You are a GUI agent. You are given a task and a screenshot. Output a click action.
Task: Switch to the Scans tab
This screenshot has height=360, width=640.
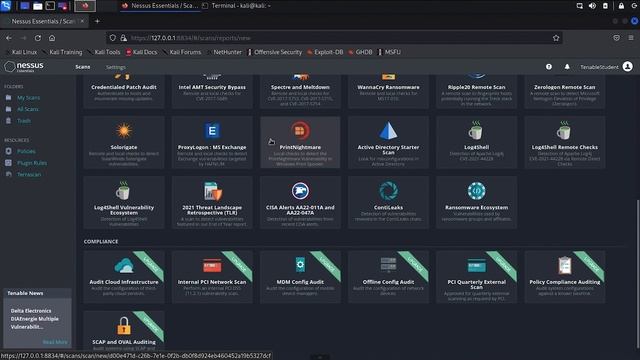point(83,67)
